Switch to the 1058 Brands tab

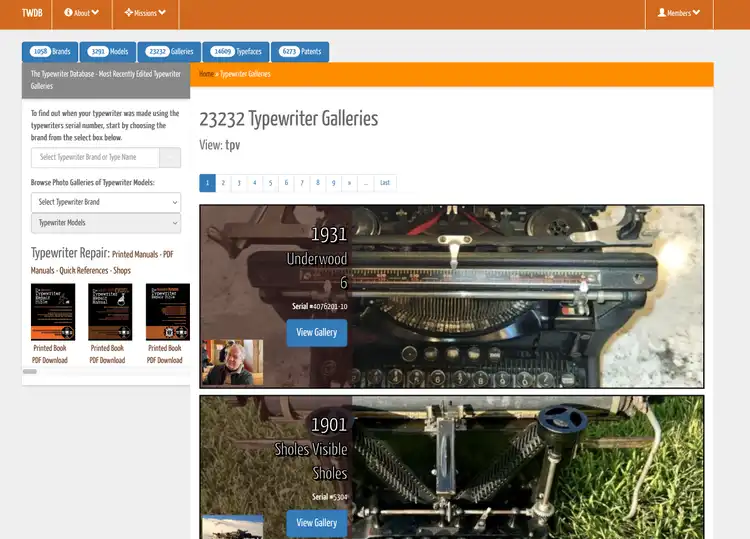(x=50, y=52)
